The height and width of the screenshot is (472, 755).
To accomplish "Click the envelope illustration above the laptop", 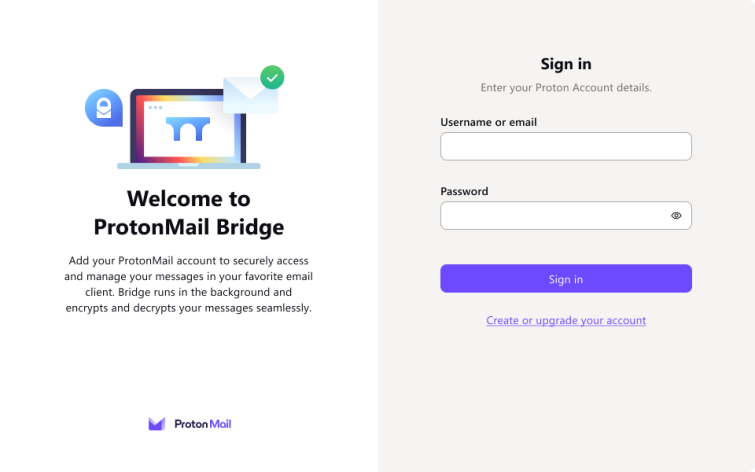I will [x=249, y=94].
